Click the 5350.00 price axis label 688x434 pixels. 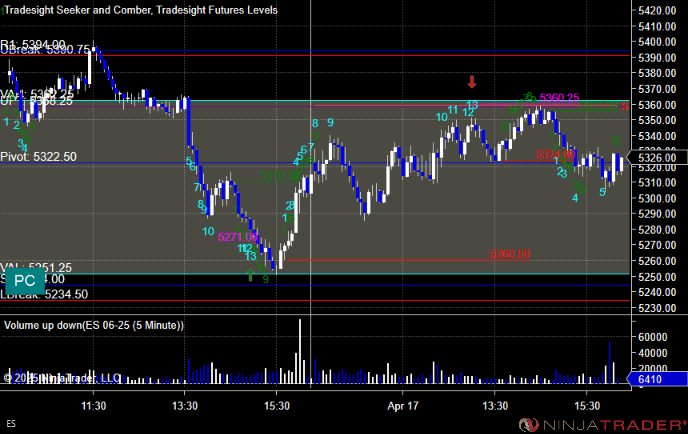click(657, 120)
